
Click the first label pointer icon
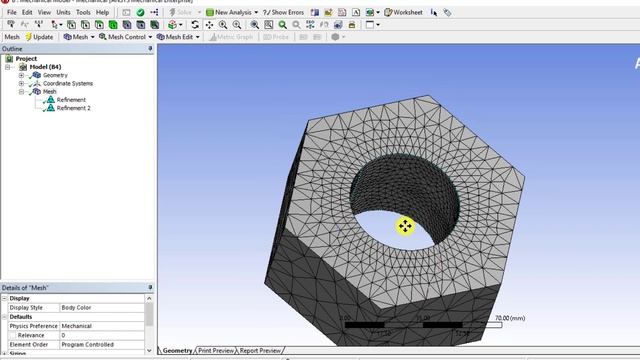[11, 25]
